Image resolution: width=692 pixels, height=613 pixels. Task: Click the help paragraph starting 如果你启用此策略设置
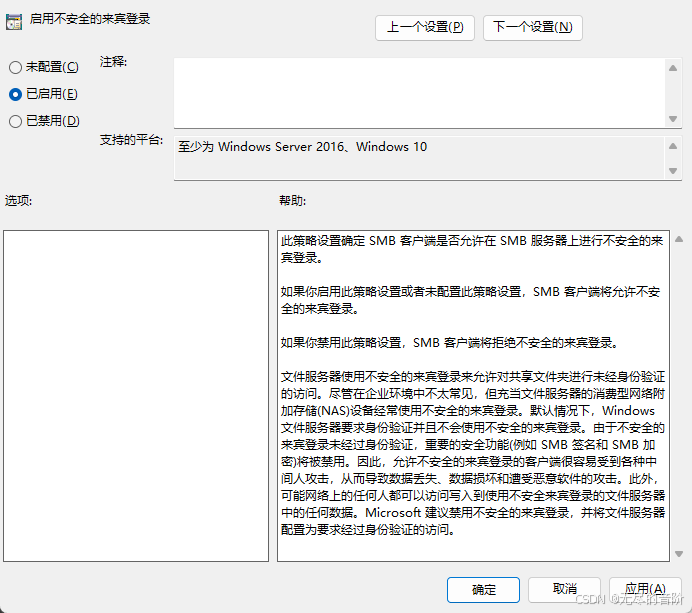pyautogui.click(x=470, y=300)
